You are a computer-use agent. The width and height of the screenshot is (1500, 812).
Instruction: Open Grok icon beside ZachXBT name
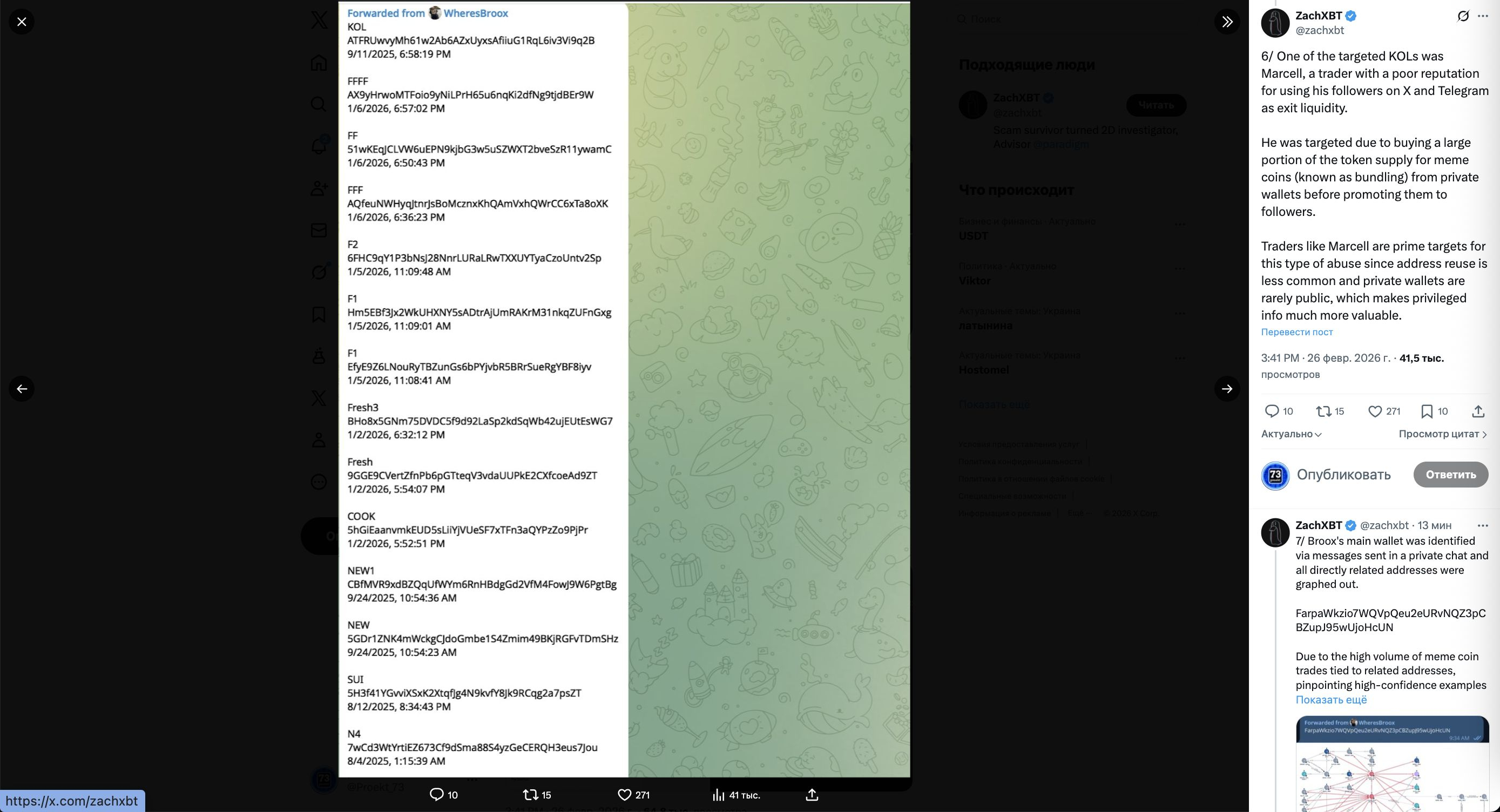[x=1463, y=16]
